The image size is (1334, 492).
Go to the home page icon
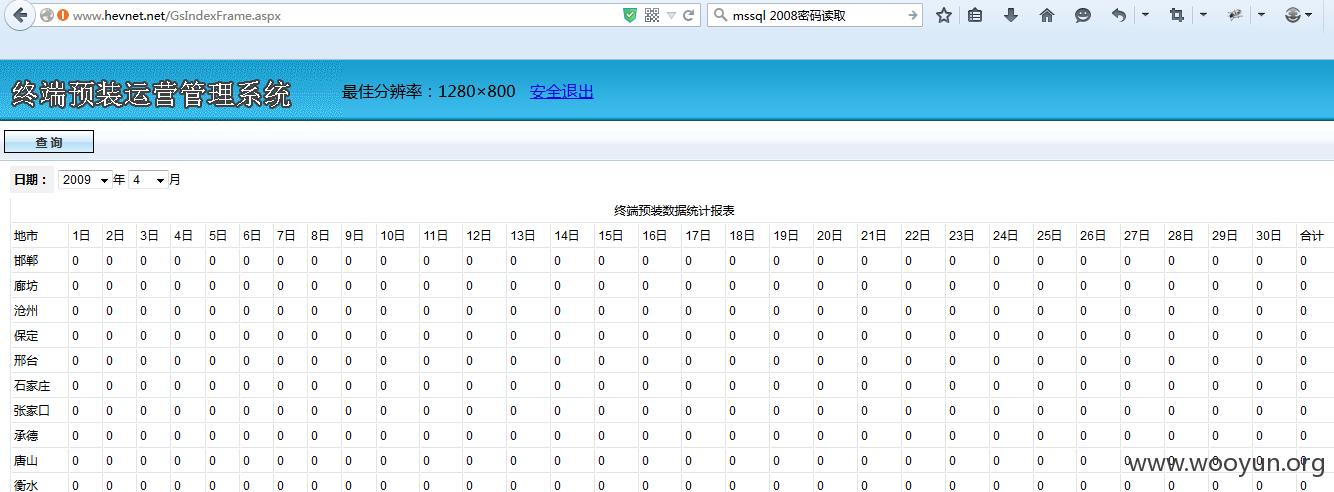1047,15
